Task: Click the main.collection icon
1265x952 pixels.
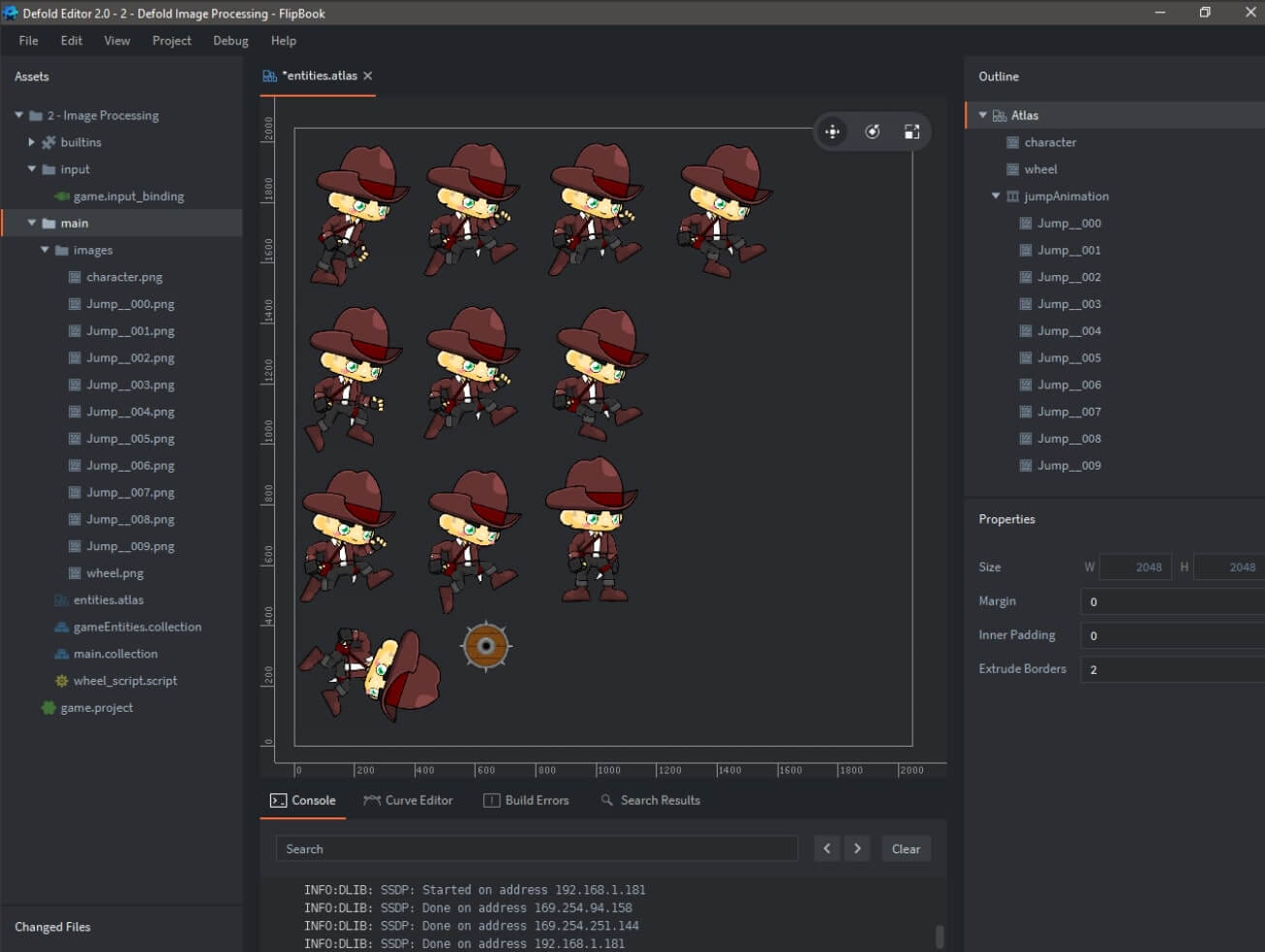Action: [x=62, y=654]
